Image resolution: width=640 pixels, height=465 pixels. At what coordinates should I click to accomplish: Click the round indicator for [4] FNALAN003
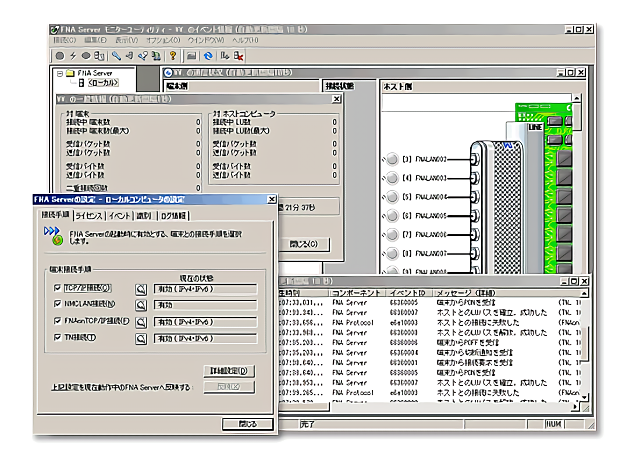point(392,178)
